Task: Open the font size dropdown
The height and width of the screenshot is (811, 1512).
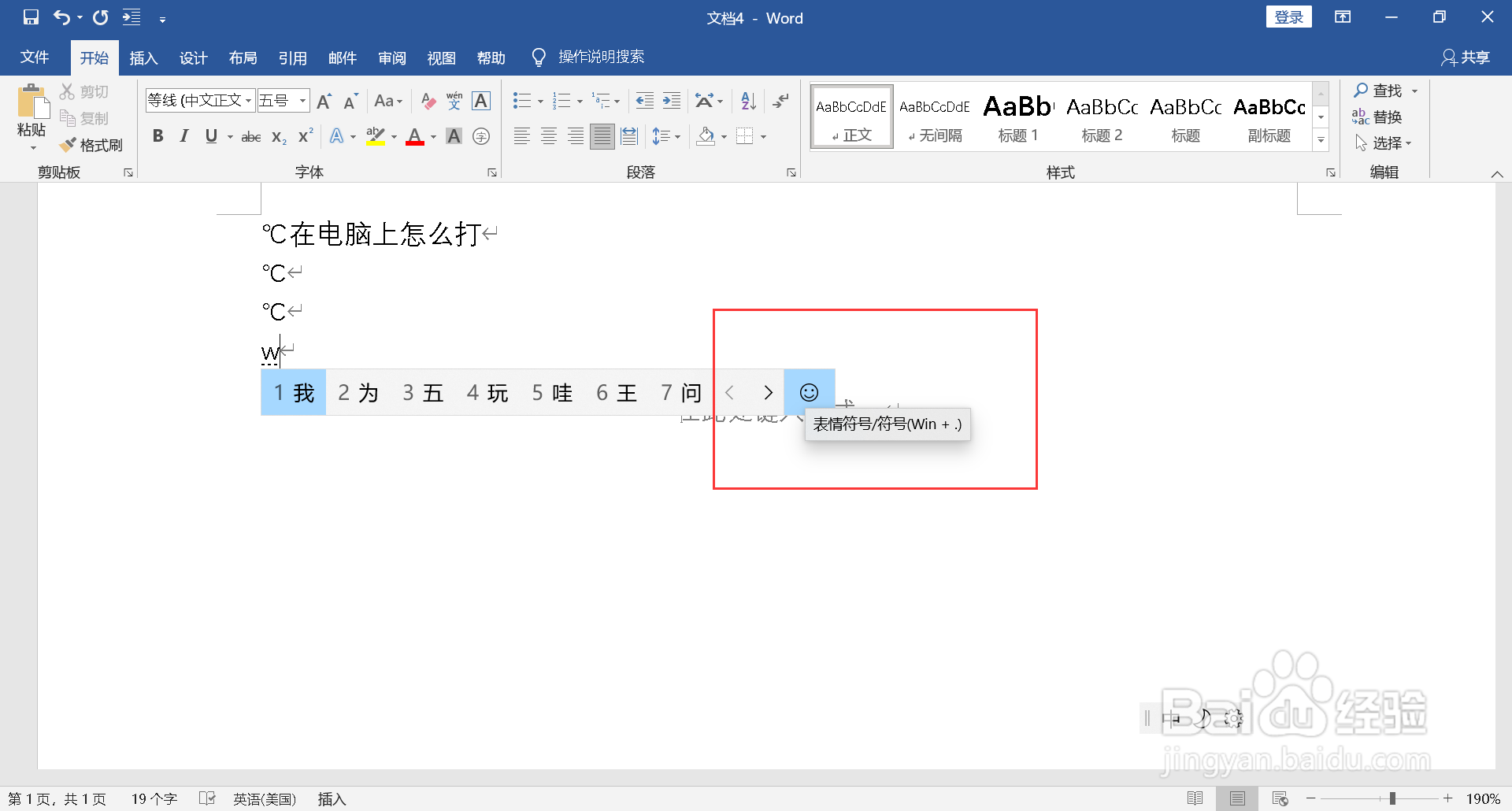Action: 303,101
